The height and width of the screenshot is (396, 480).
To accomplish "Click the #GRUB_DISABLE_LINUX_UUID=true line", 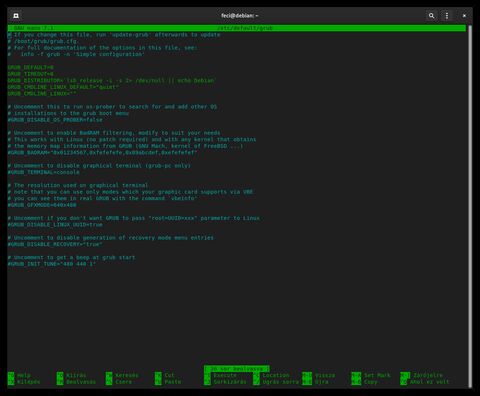I will 55,225.
